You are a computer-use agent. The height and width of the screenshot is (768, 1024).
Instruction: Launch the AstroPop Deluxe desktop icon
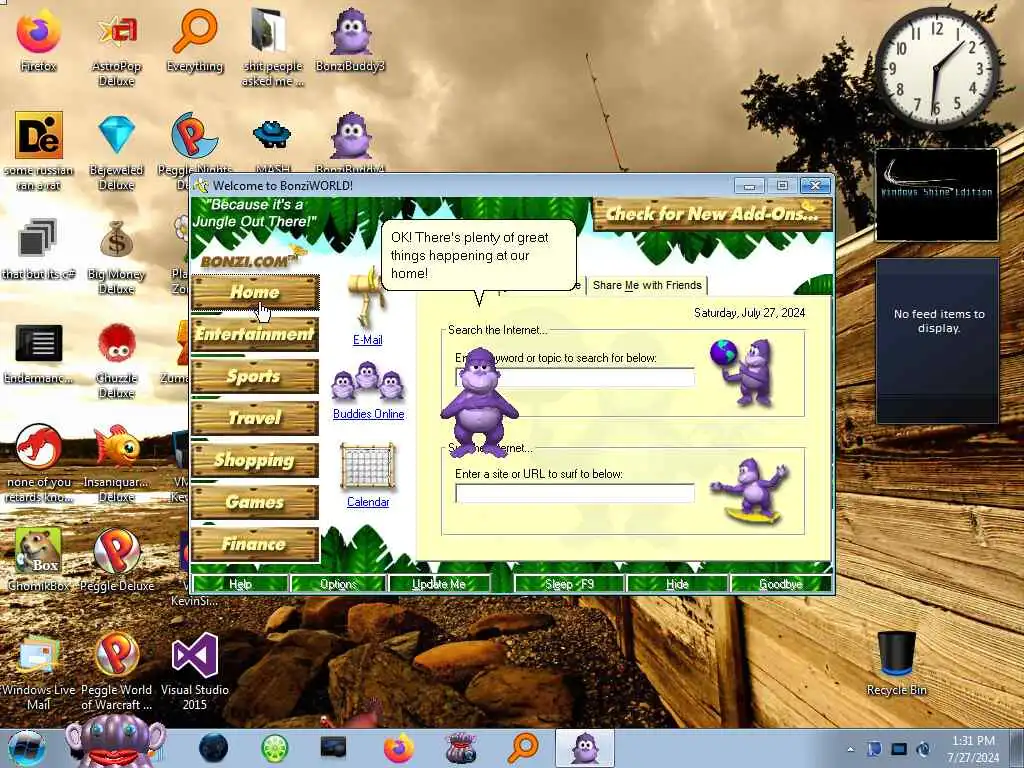pyautogui.click(x=116, y=47)
